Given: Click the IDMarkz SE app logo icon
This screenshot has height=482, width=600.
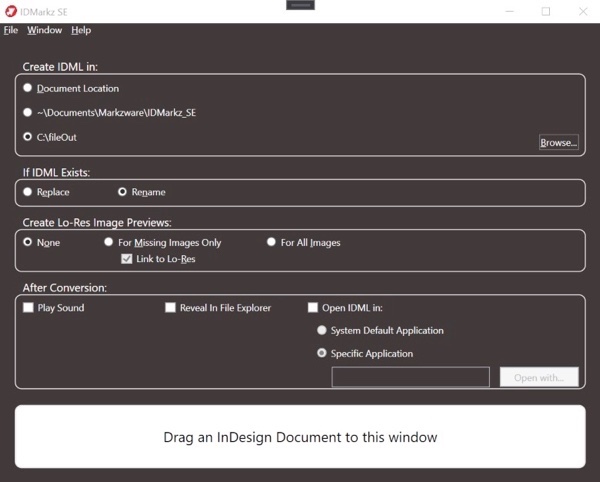Looking at the screenshot, I should (11, 11).
